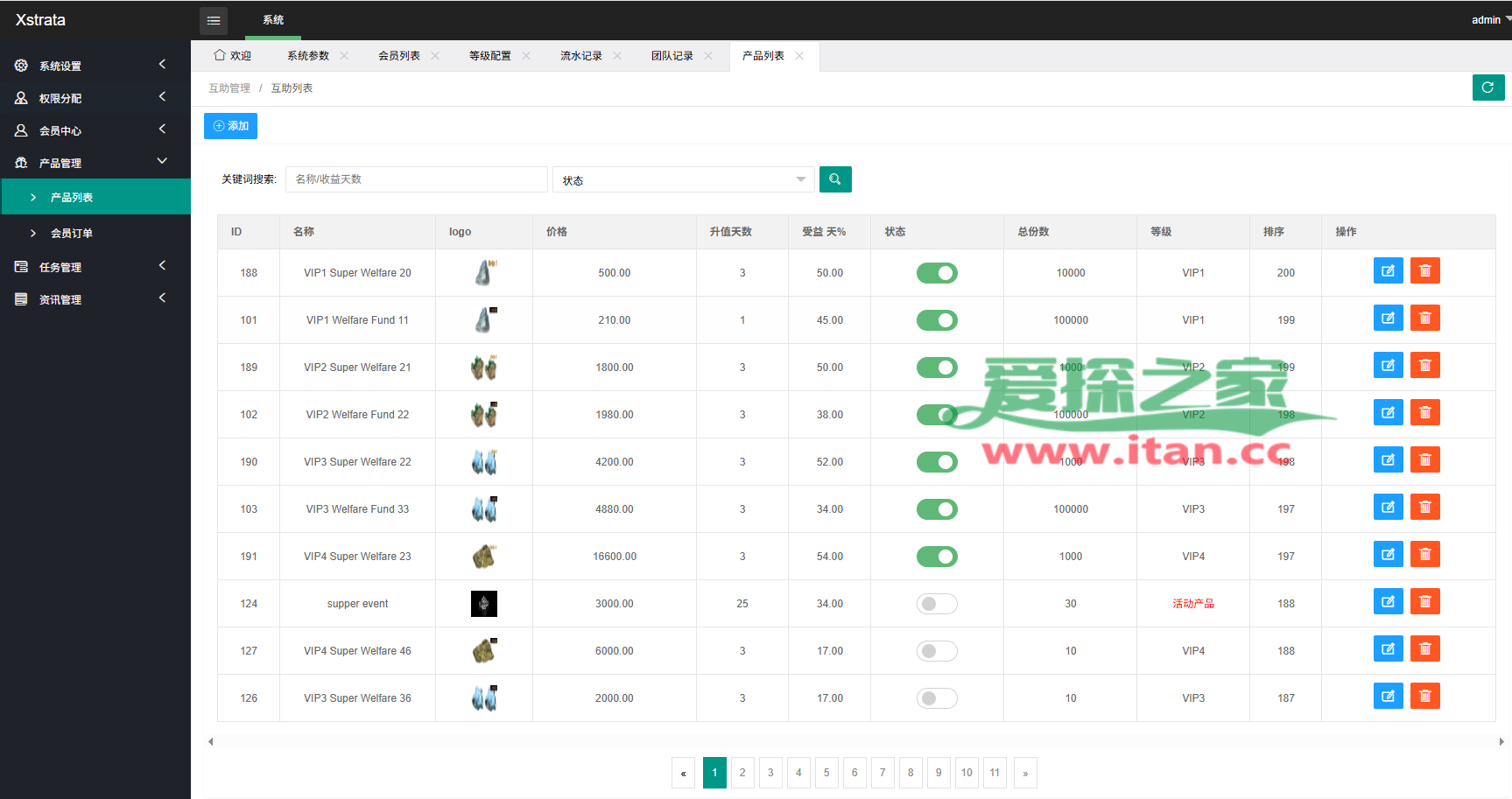Viewport: 1512px width, 799px height.
Task: Click the green refresh icon button
Action: click(x=1487, y=88)
